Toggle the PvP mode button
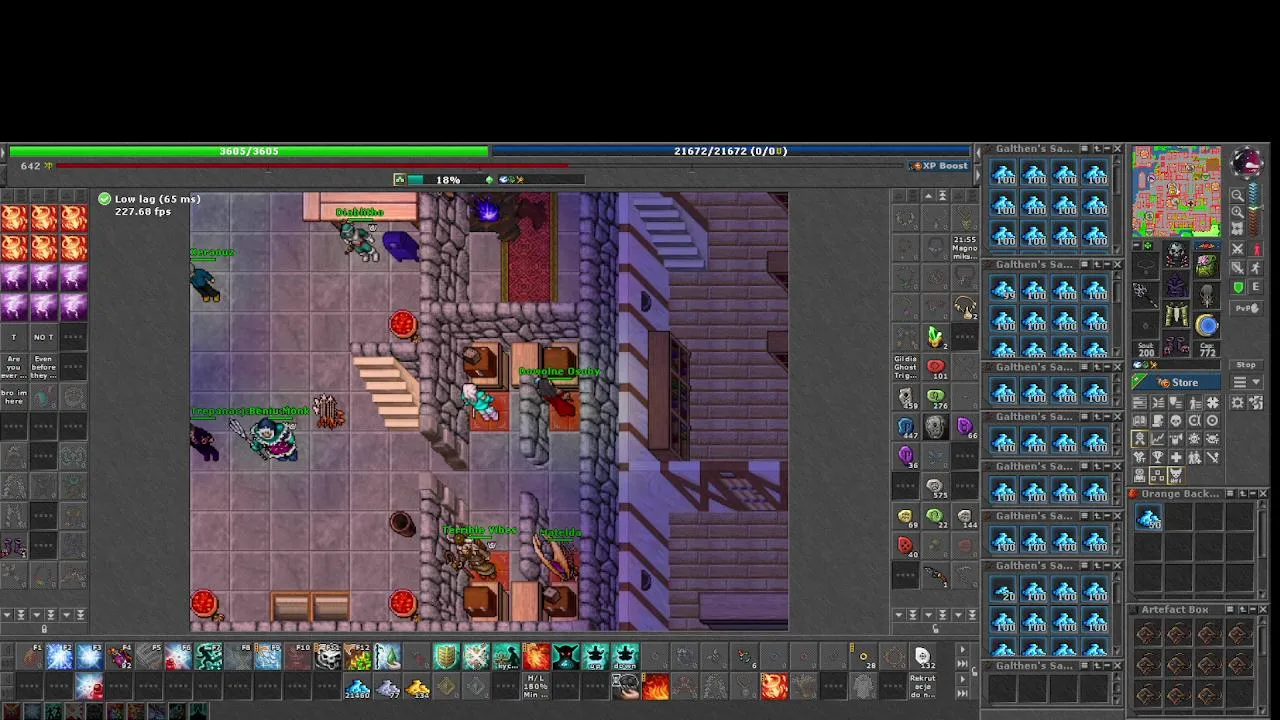The image size is (1280, 720). 1246,308
